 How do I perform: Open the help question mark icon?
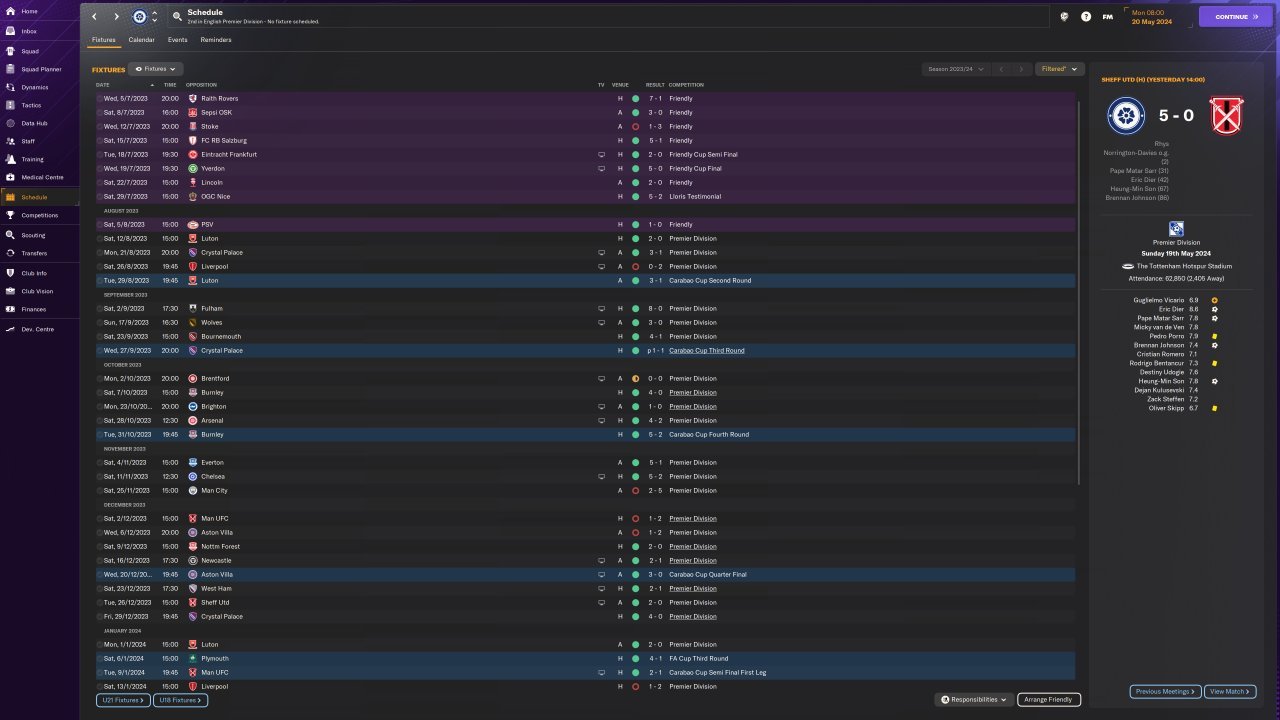coord(1086,17)
